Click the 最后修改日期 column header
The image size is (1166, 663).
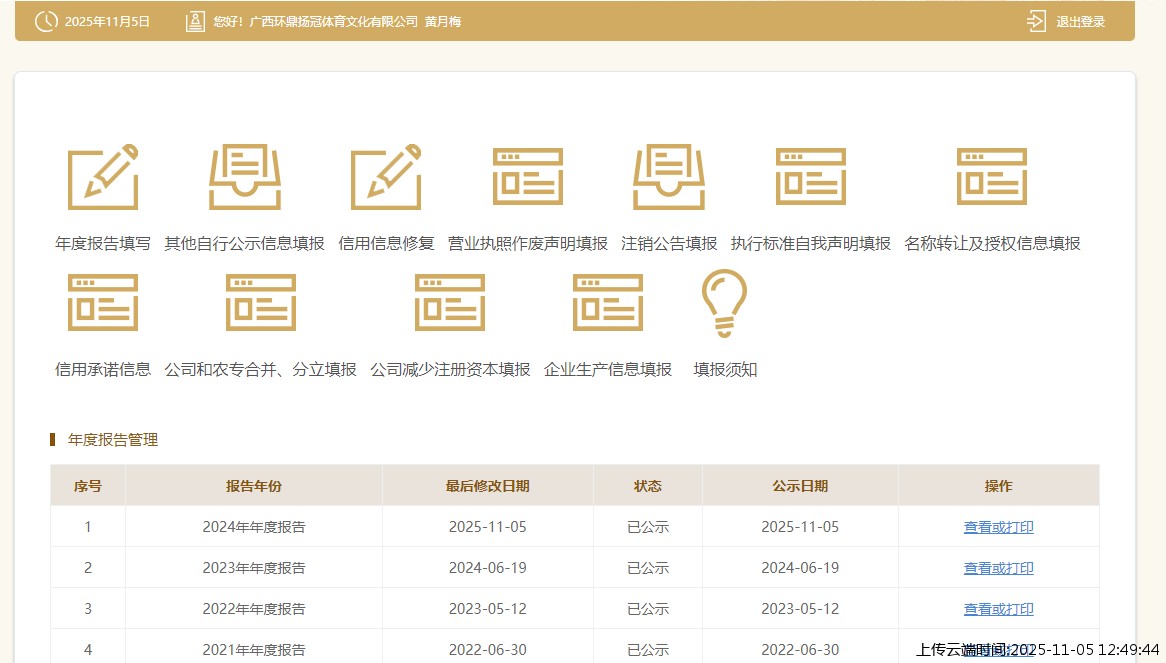(488, 486)
